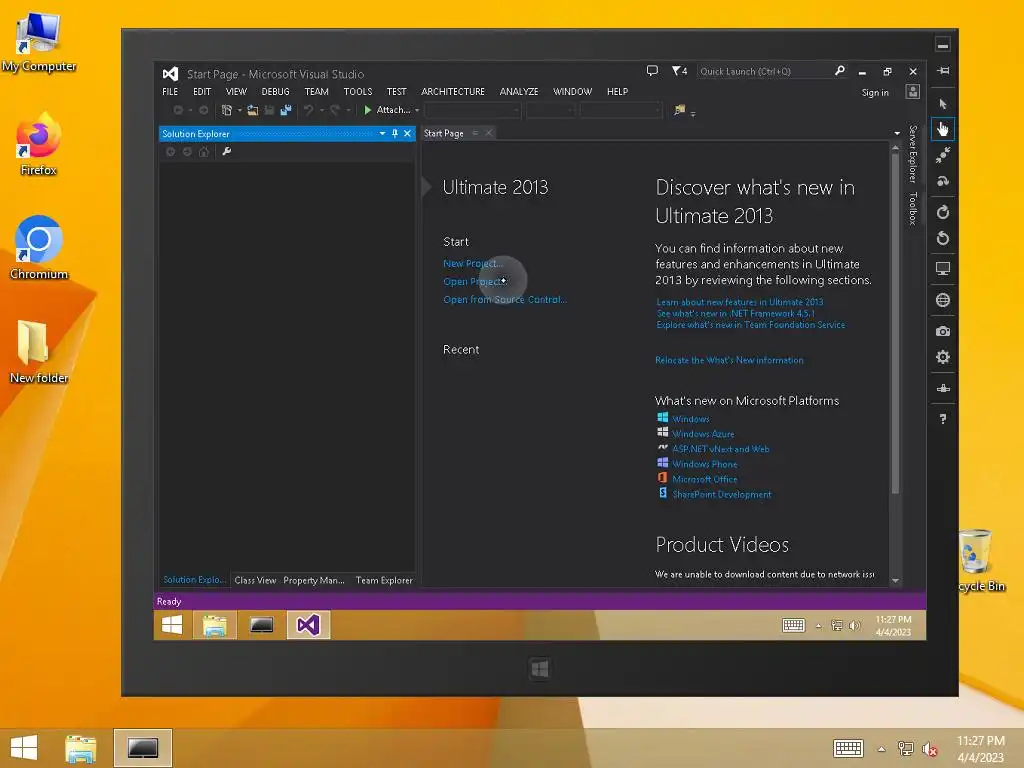Click Visual Studio button in inner taskbar
1024x768 pixels.
pyautogui.click(x=308, y=625)
